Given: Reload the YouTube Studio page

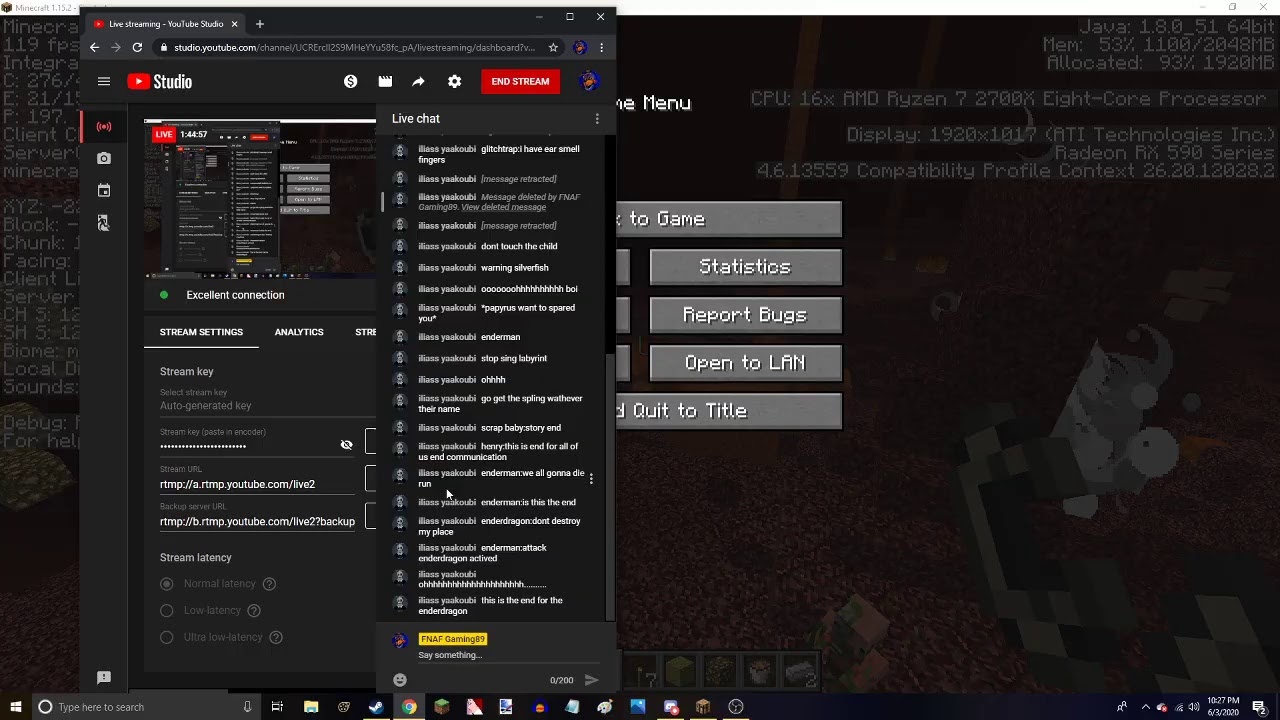Looking at the screenshot, I should 137,47.
